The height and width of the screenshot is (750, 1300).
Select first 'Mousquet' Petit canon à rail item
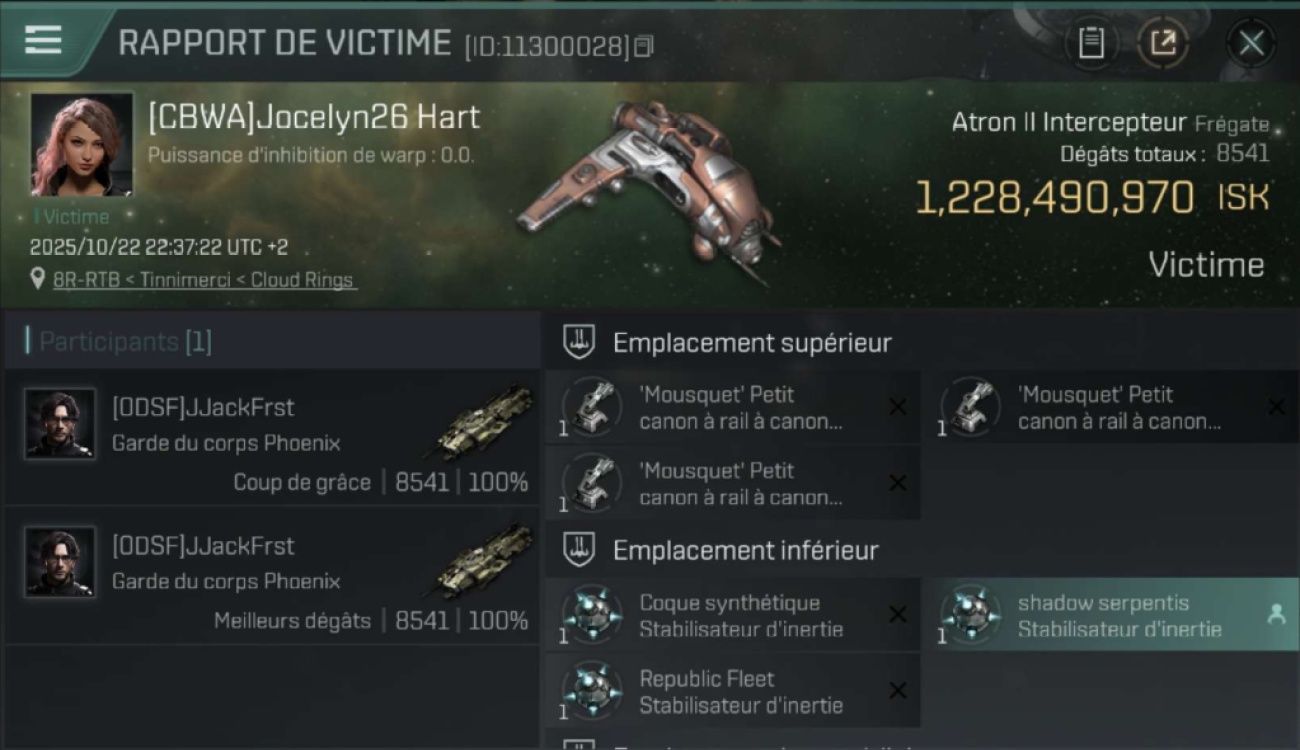[x=733, y=408]
